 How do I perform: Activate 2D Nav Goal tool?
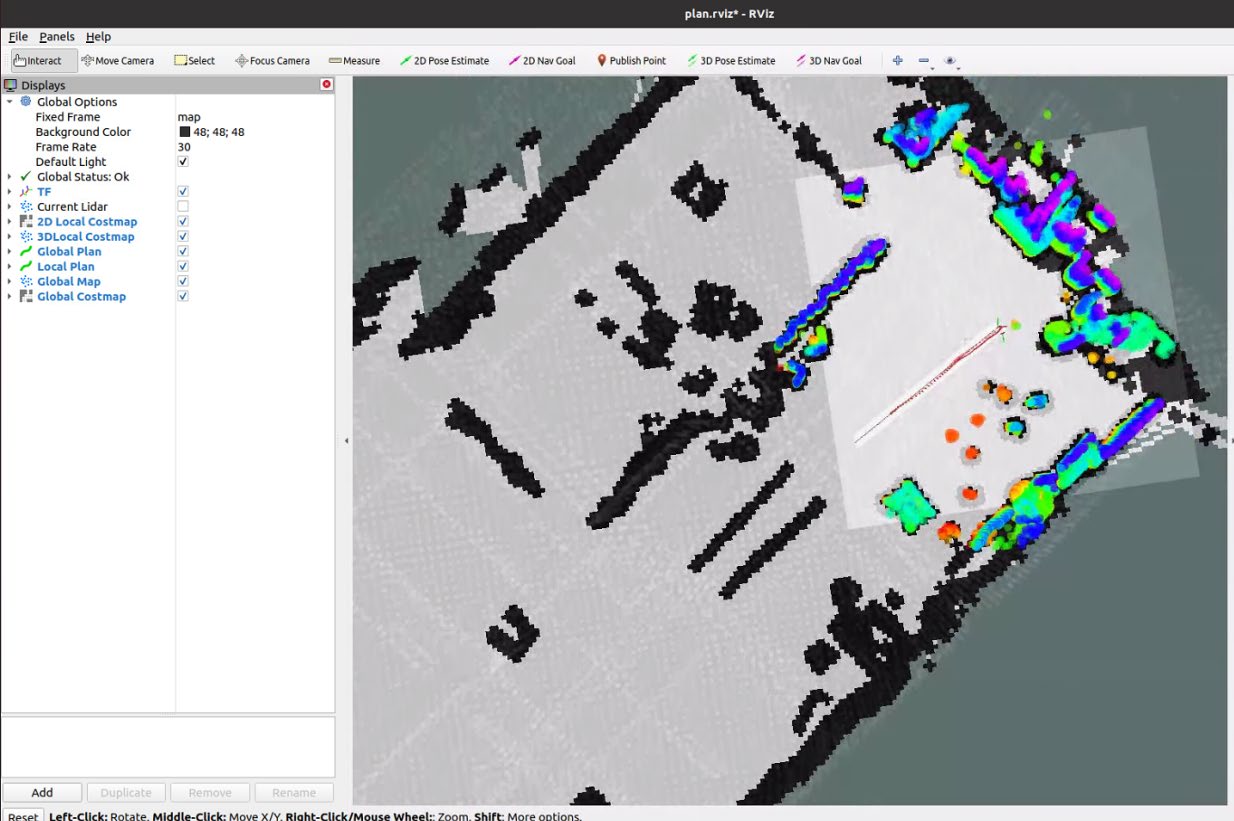[x=542, y=60]
